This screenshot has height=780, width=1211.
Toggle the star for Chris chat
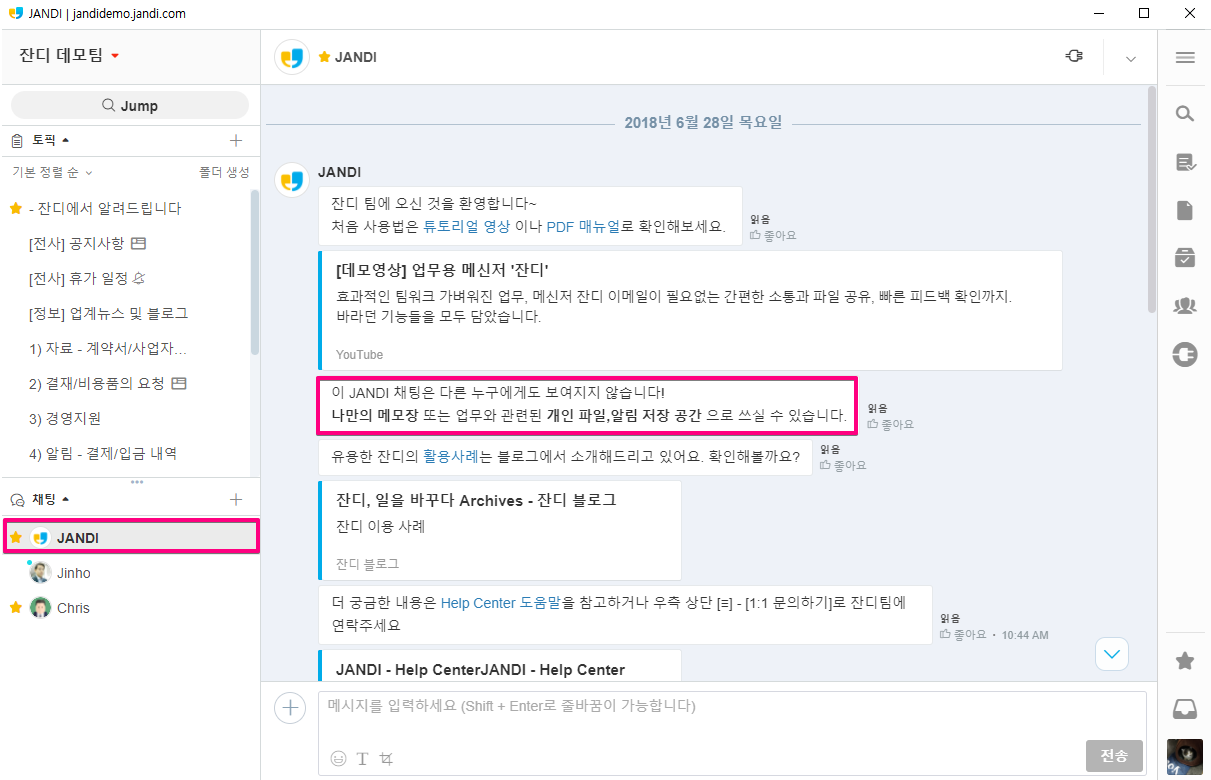click(15, 608)
